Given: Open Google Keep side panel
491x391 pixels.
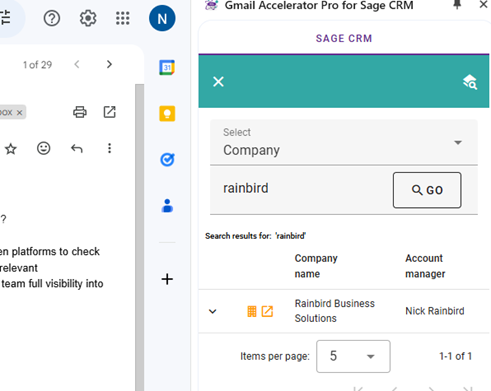Looking at the screenshot, I should click(167, 114).
